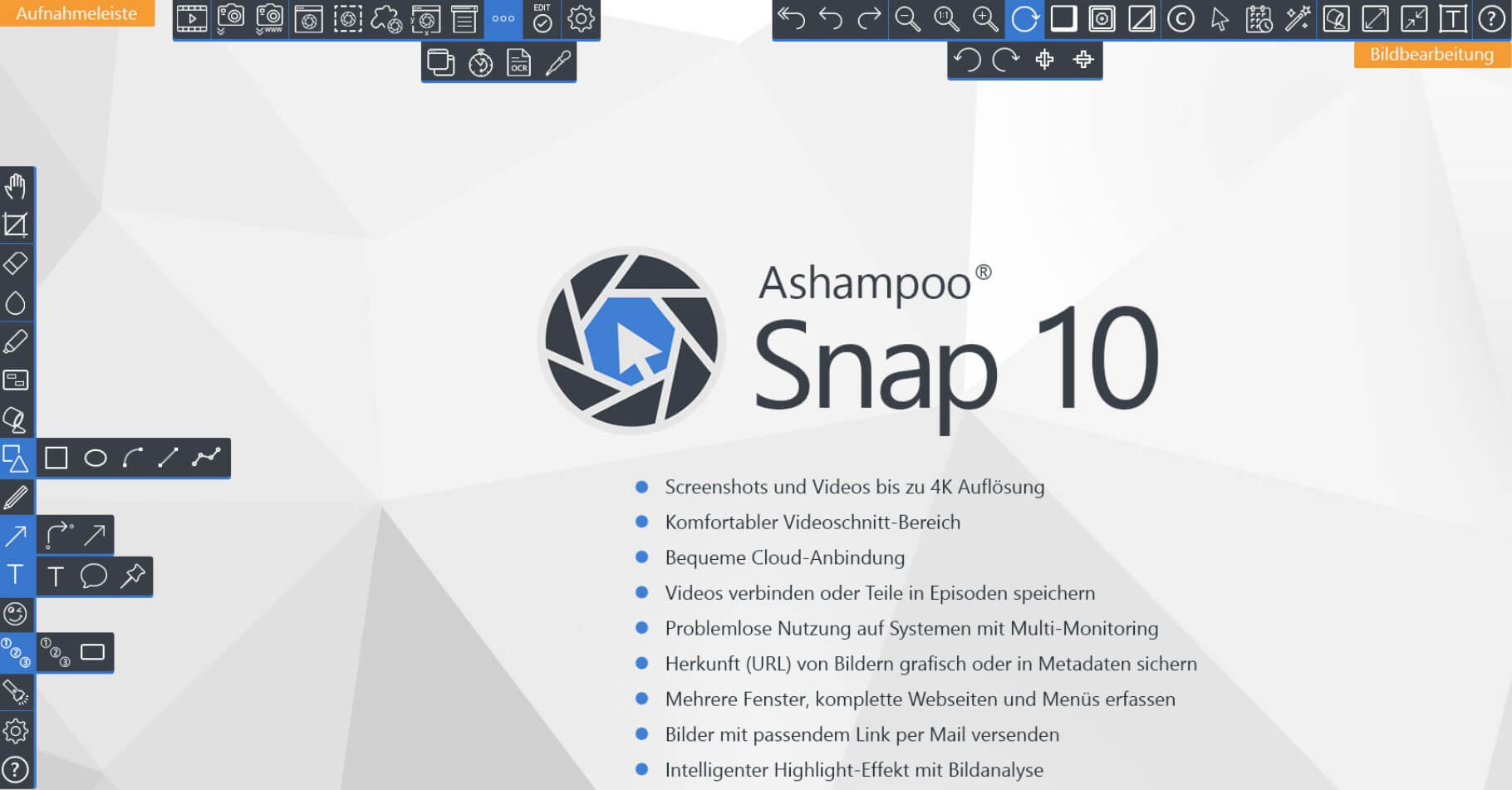
Task: Insert a mouse cursor with the pointer icon
Action: [1220, 18]
